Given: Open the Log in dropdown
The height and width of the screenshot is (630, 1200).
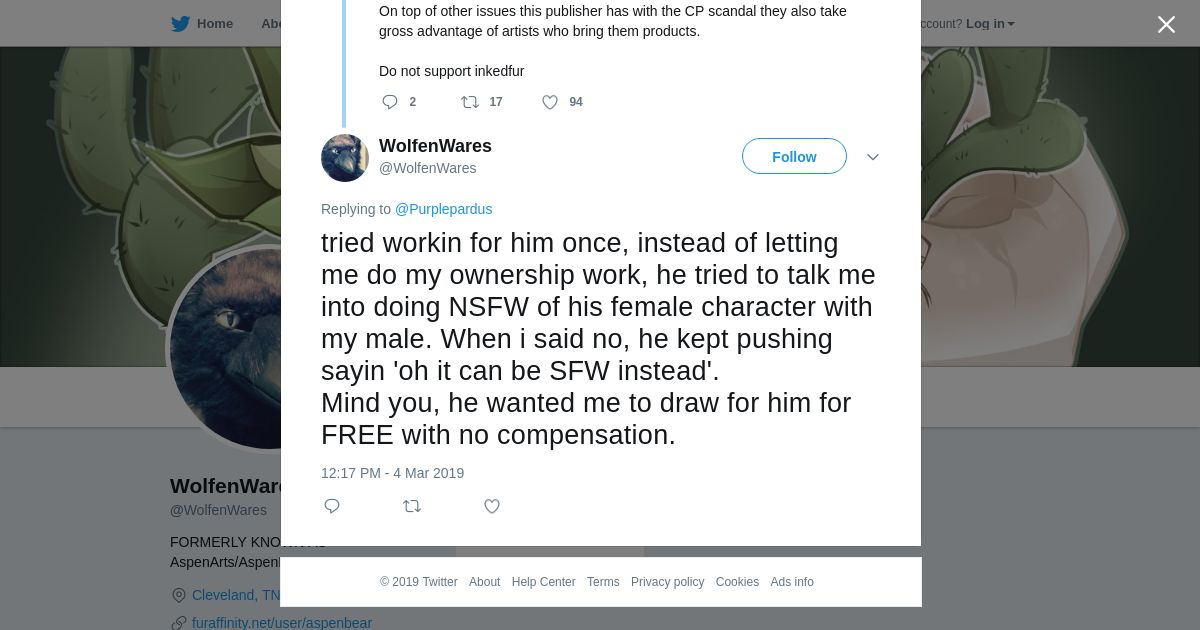Looking at the screenshot, I should [990, 24].
